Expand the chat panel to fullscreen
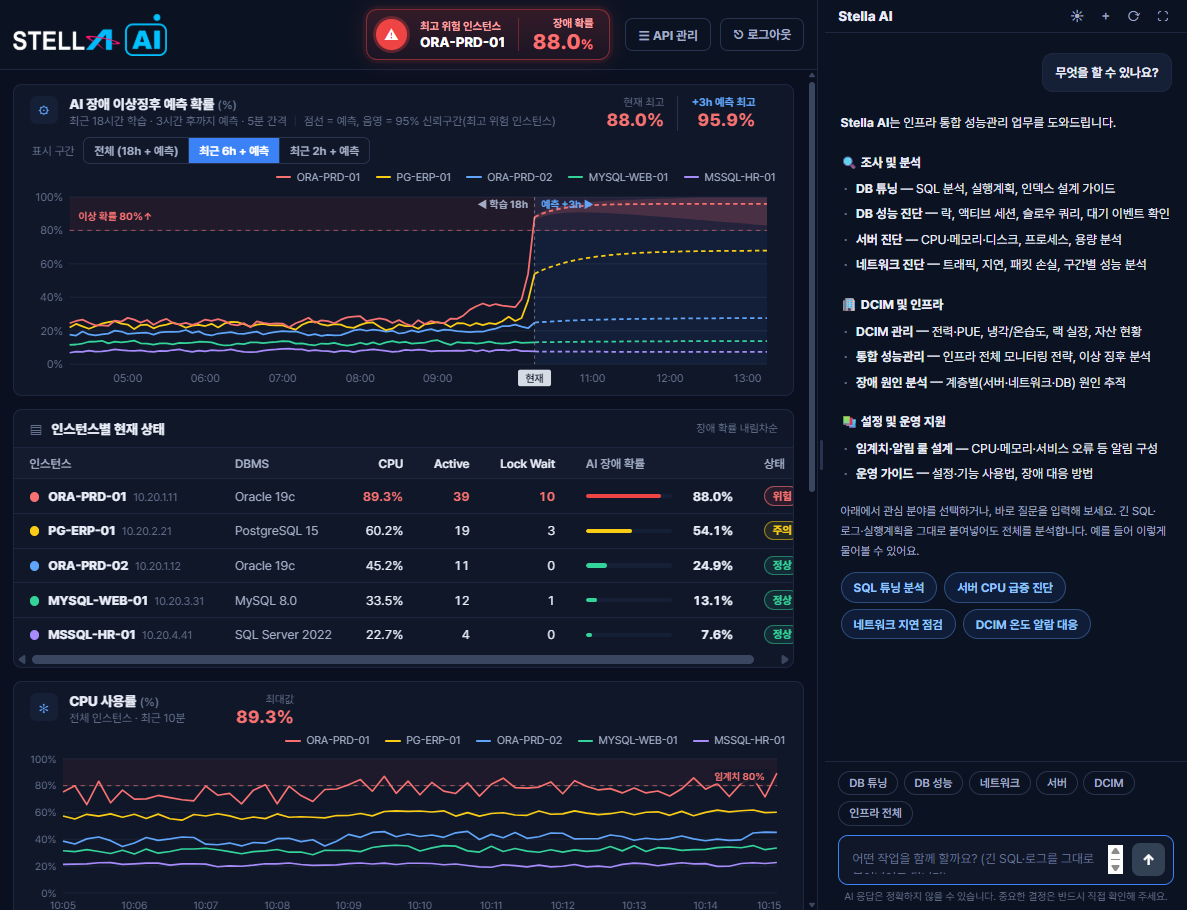This screenshot has height=910, width=1187. [x=1163, y=16]
